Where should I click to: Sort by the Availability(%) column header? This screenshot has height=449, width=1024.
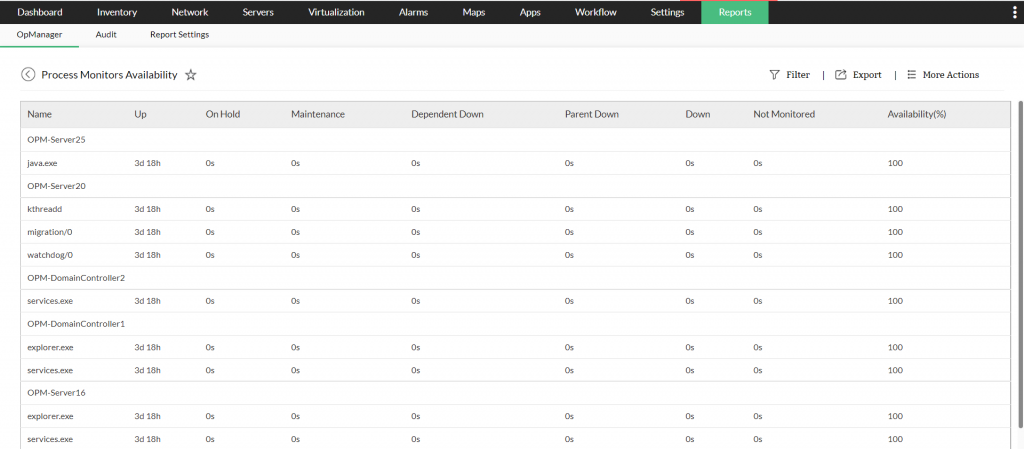[x=916, y=114]
